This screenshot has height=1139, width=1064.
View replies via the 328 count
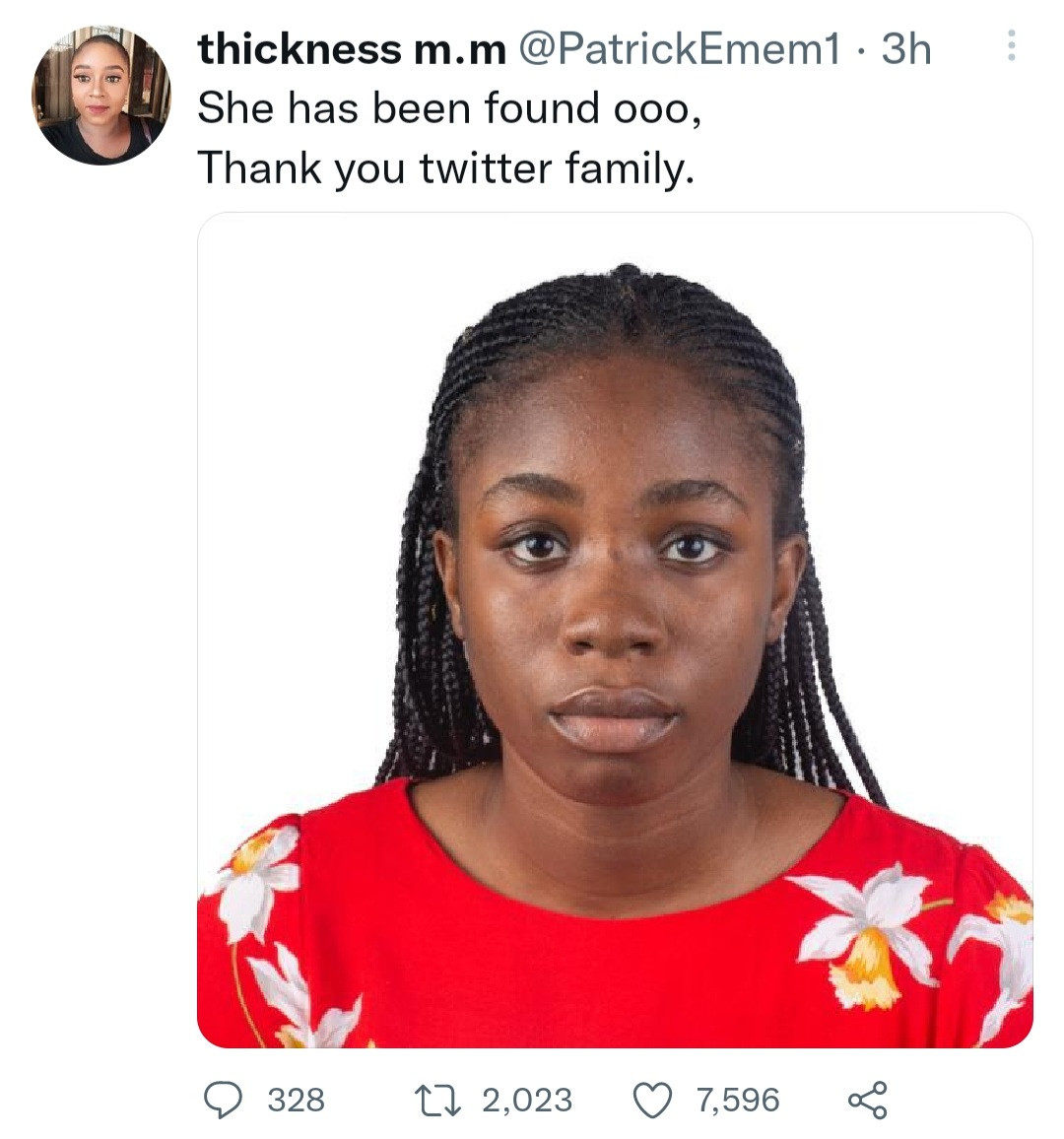click(x=296, y=1100)
